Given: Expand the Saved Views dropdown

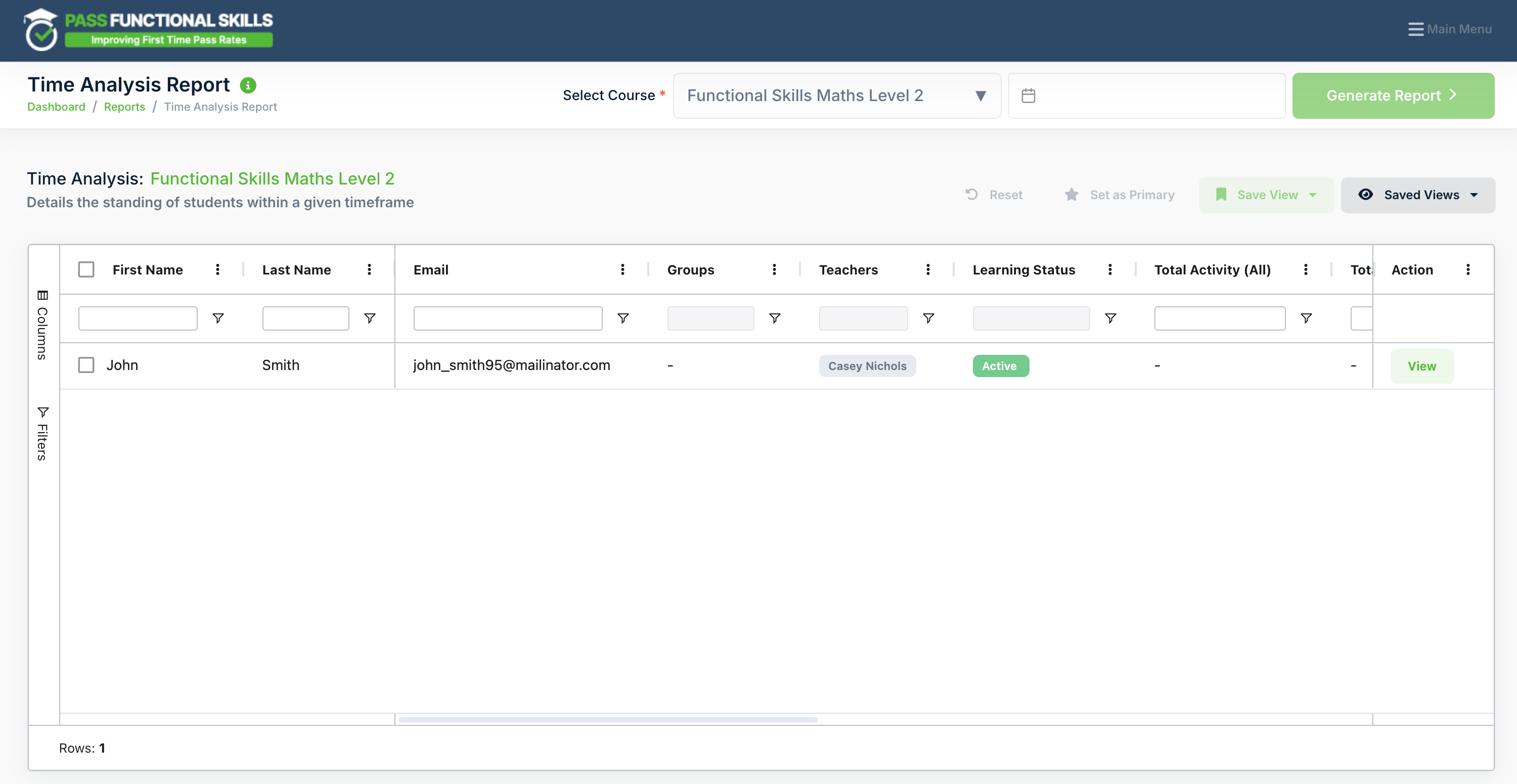Looking at the screenshot, I should (x=1418, y=195).
